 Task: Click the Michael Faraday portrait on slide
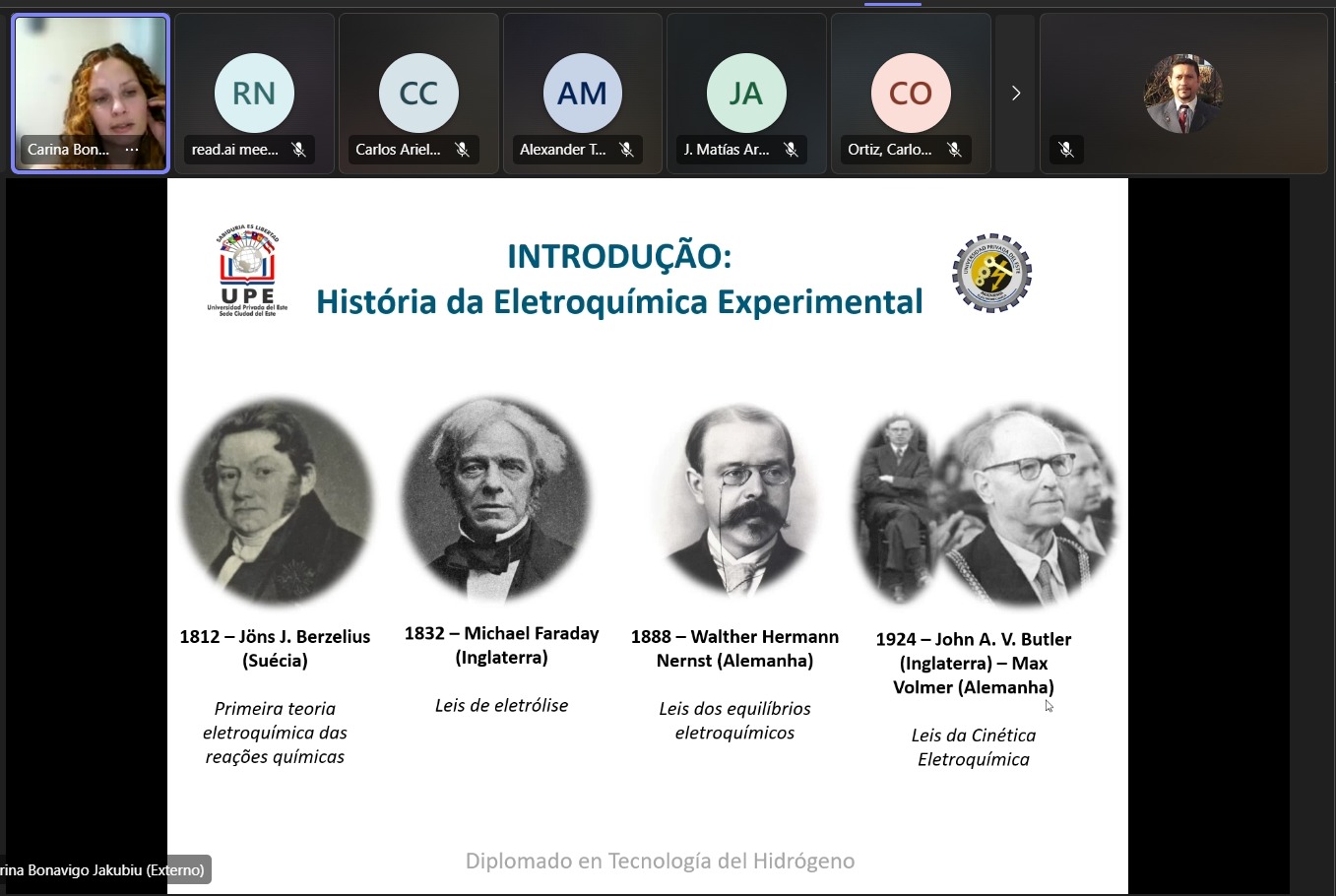(497, 499)
